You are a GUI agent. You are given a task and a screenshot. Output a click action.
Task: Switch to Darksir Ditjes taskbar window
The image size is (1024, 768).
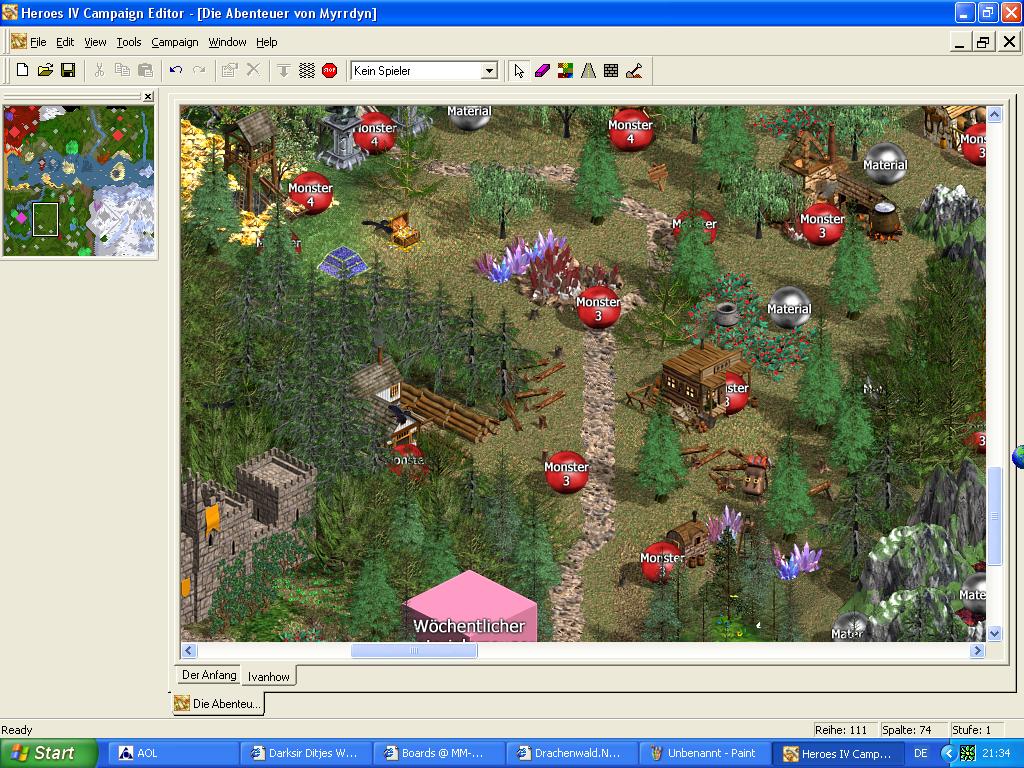click(306, 753)
